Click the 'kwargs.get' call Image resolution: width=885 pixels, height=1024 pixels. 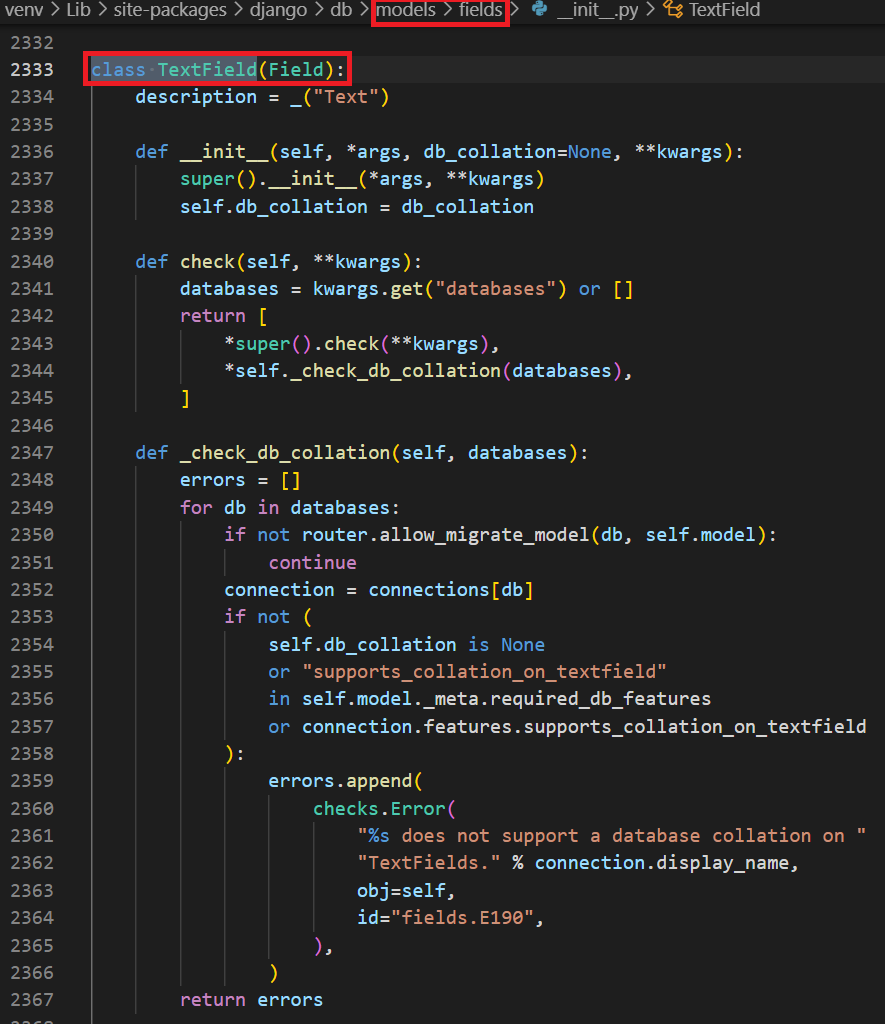coord(368,289)
